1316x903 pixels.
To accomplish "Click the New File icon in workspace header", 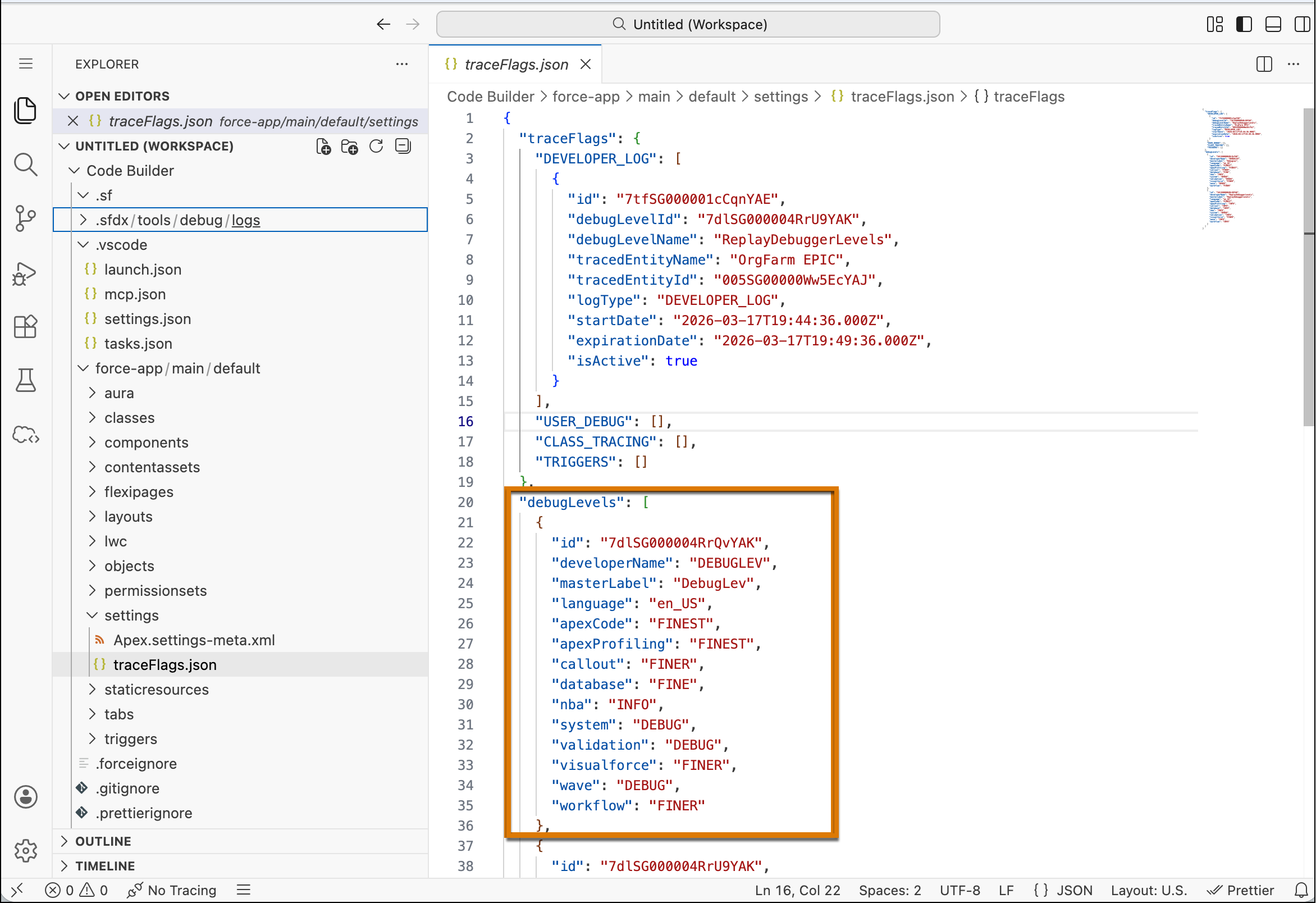I will [323, 147].
